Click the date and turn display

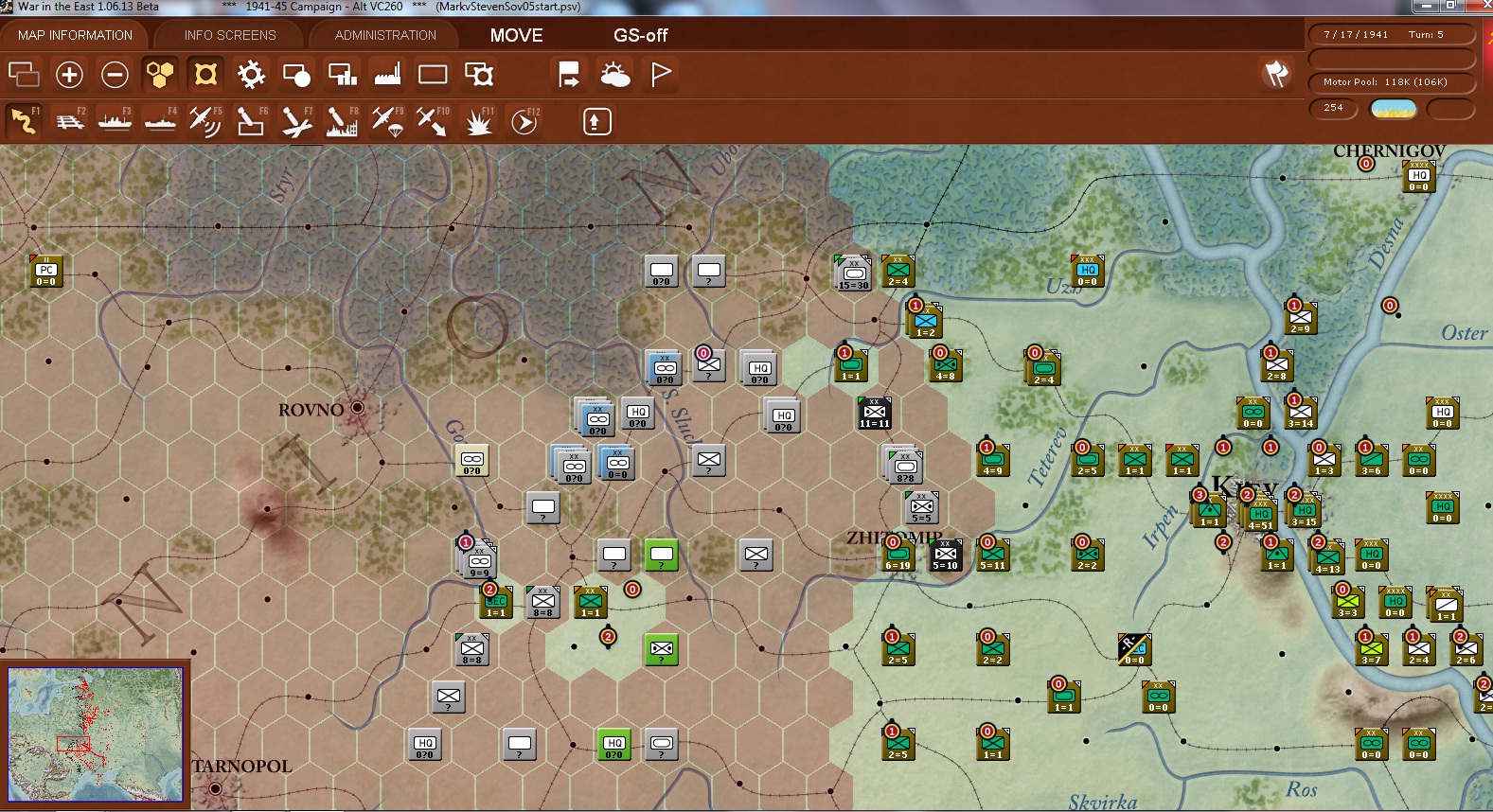[x=1391, y=35]
